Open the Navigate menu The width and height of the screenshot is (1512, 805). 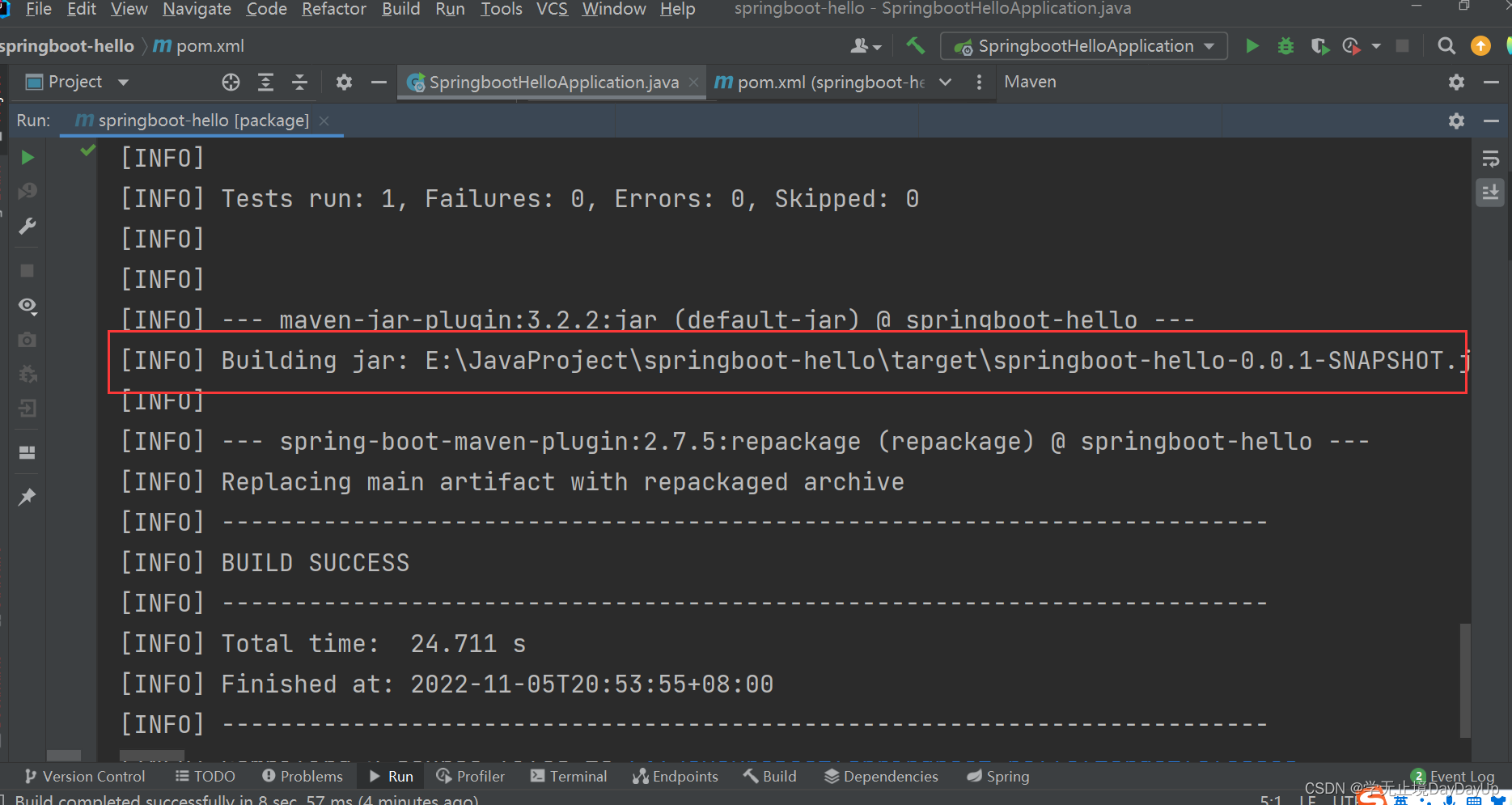point(197,9)
